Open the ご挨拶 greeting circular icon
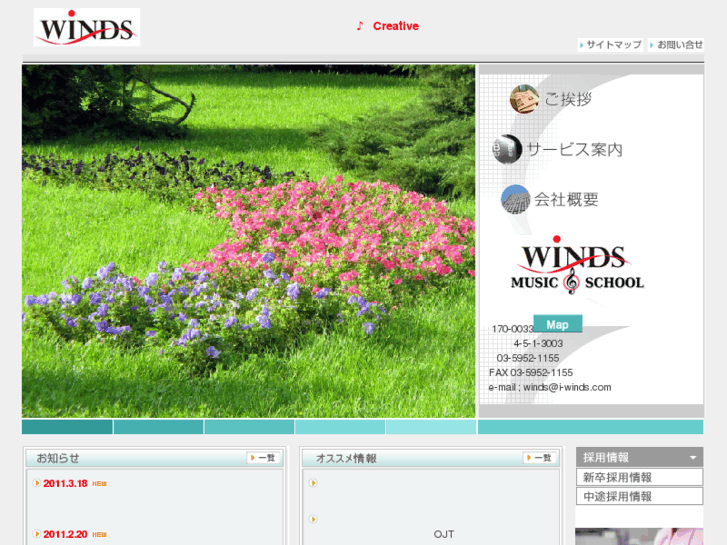This screenshot has height=545, width=727. pyautogui.click(x=524, y=99)
